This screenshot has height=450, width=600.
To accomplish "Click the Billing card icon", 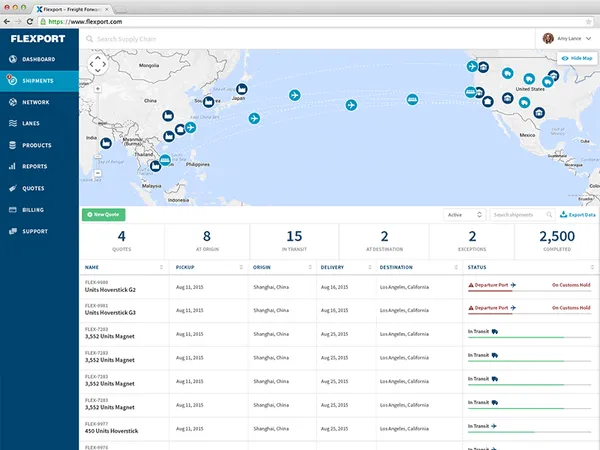I will 13,210.
